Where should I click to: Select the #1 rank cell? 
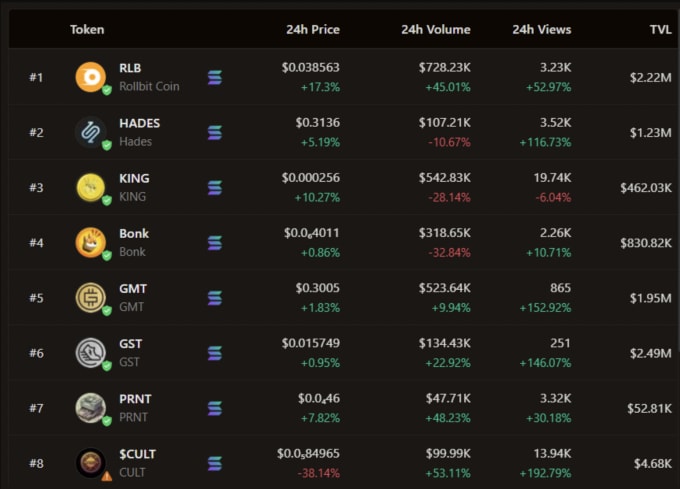[x=36, y=78]
